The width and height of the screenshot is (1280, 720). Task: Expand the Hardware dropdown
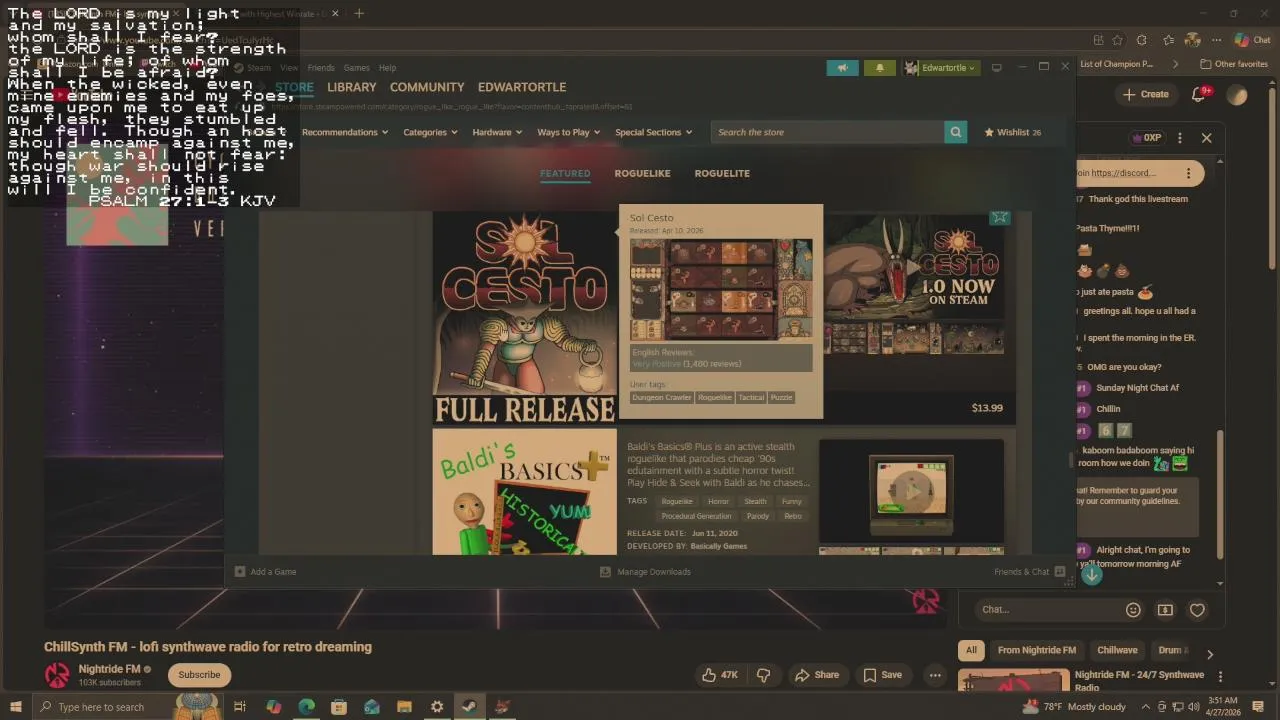click(x=497, y=132)
